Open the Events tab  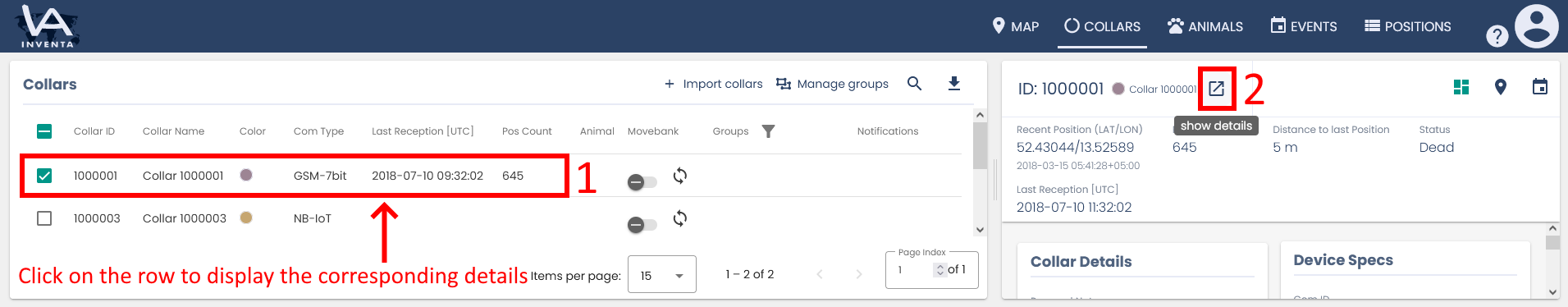point(1304,26)
